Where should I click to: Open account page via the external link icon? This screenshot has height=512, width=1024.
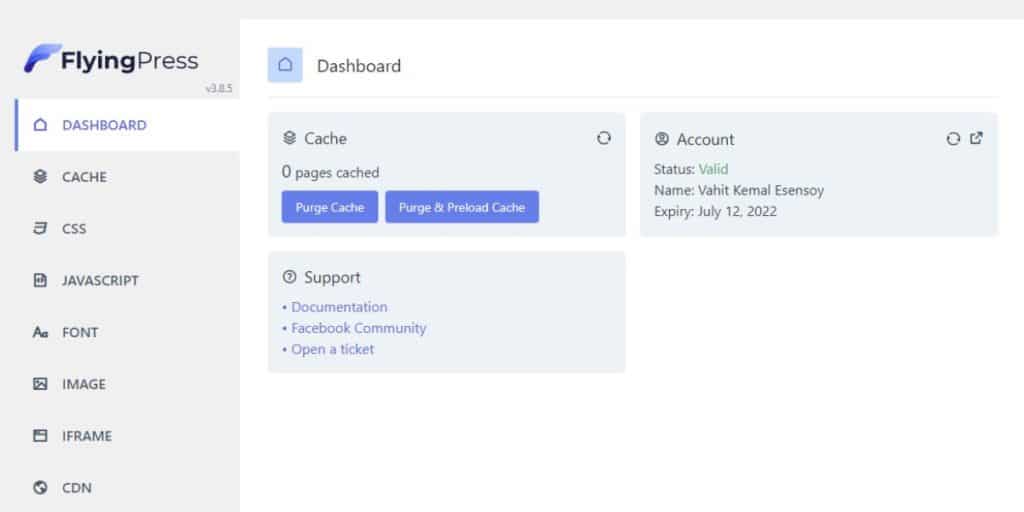[x=976, y=138]
